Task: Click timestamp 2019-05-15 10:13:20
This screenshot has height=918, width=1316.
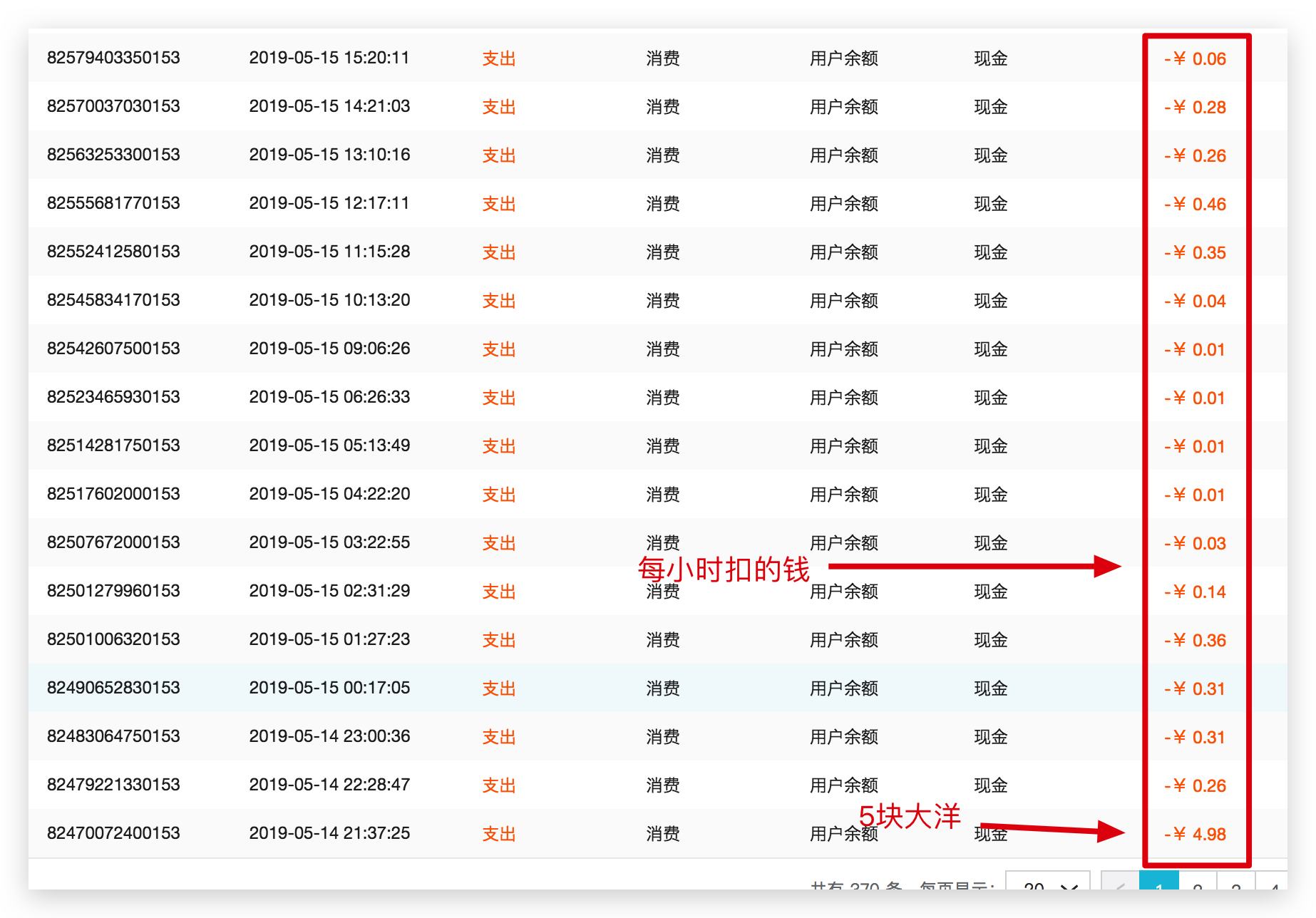Action: click(329, 300)
